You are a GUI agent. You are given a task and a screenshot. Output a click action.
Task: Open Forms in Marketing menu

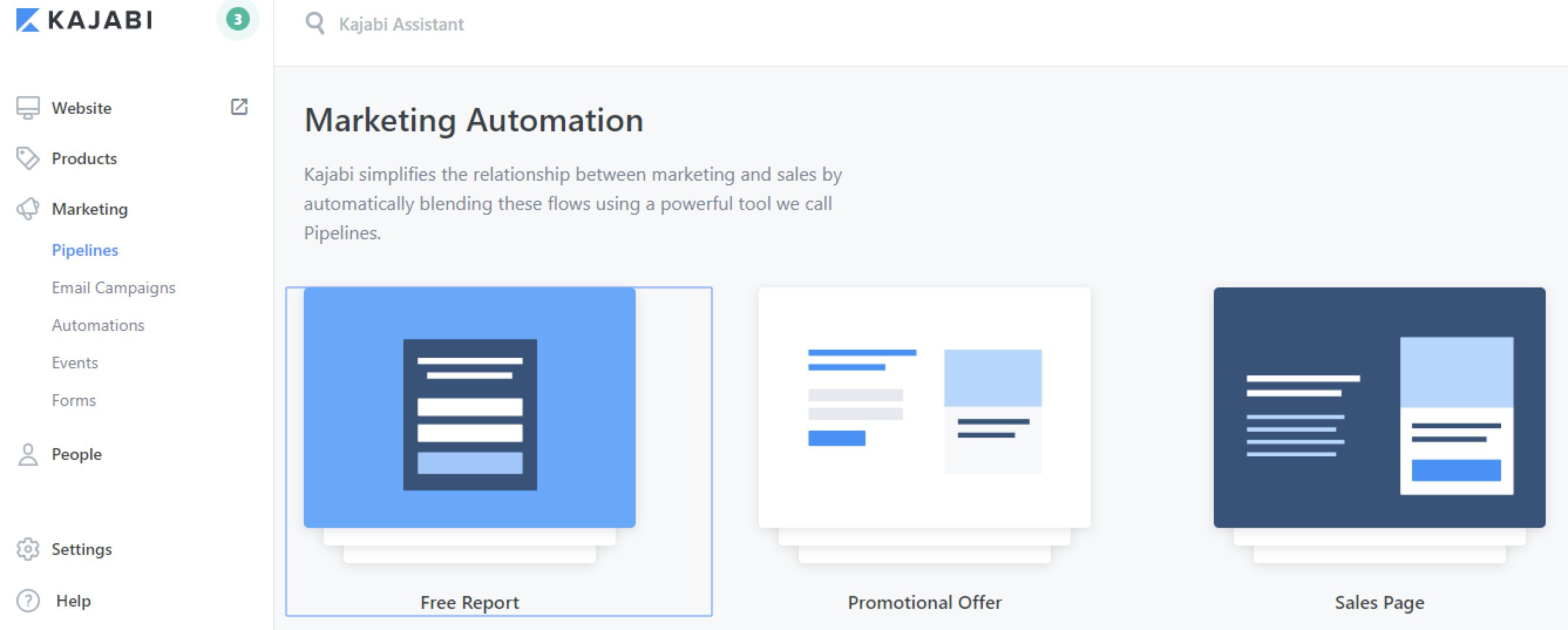pyautogui.click(x=74, y=401)
